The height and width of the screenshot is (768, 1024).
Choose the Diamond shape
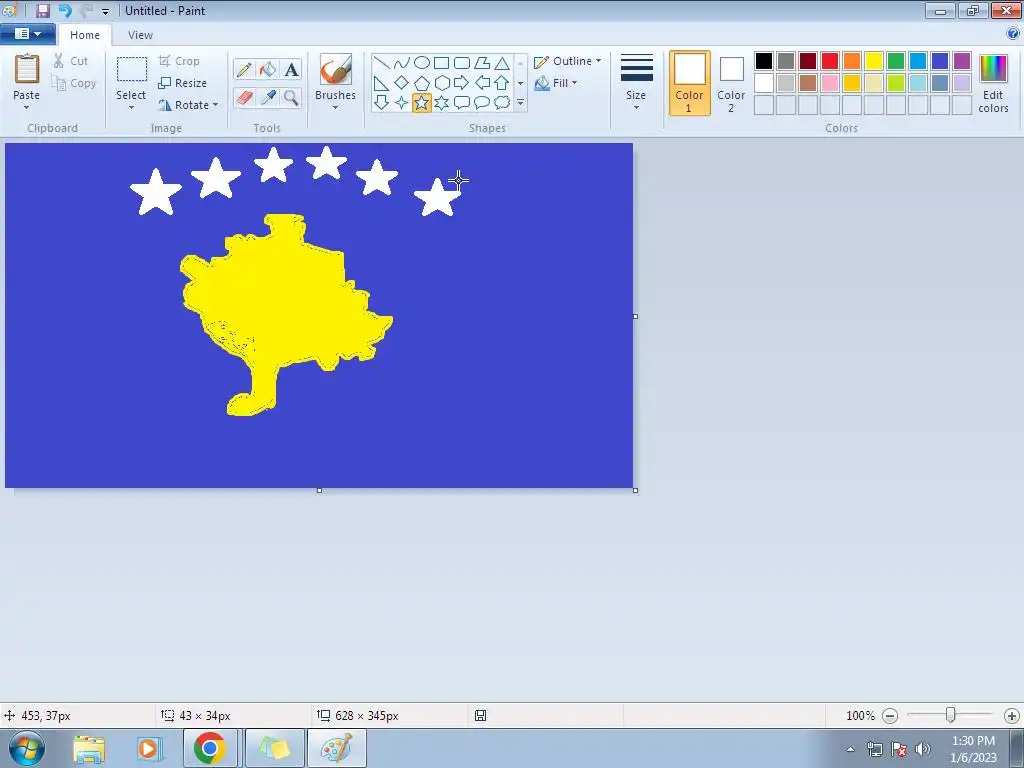click(402, 83)
